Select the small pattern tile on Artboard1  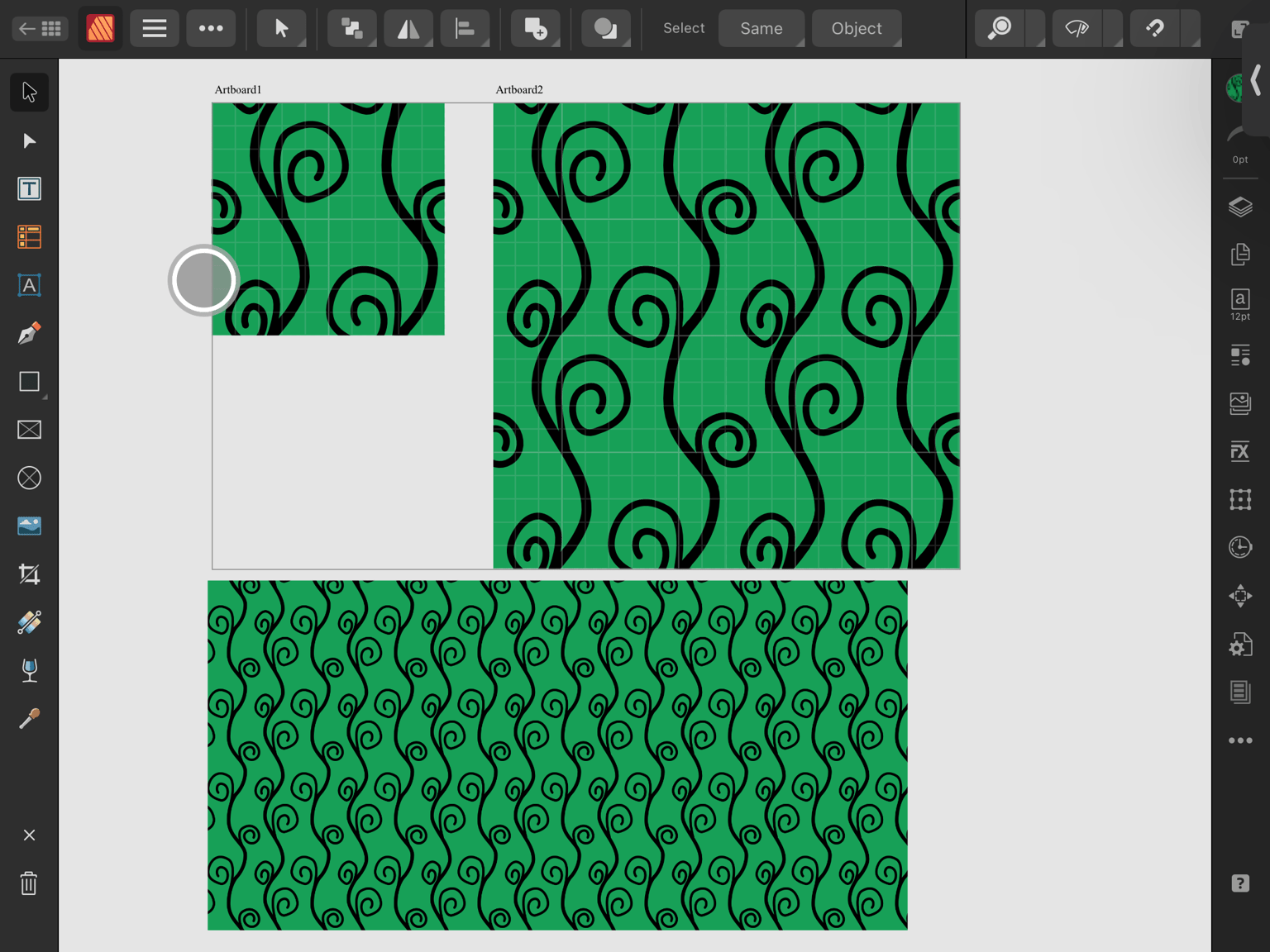pos(328,219)
